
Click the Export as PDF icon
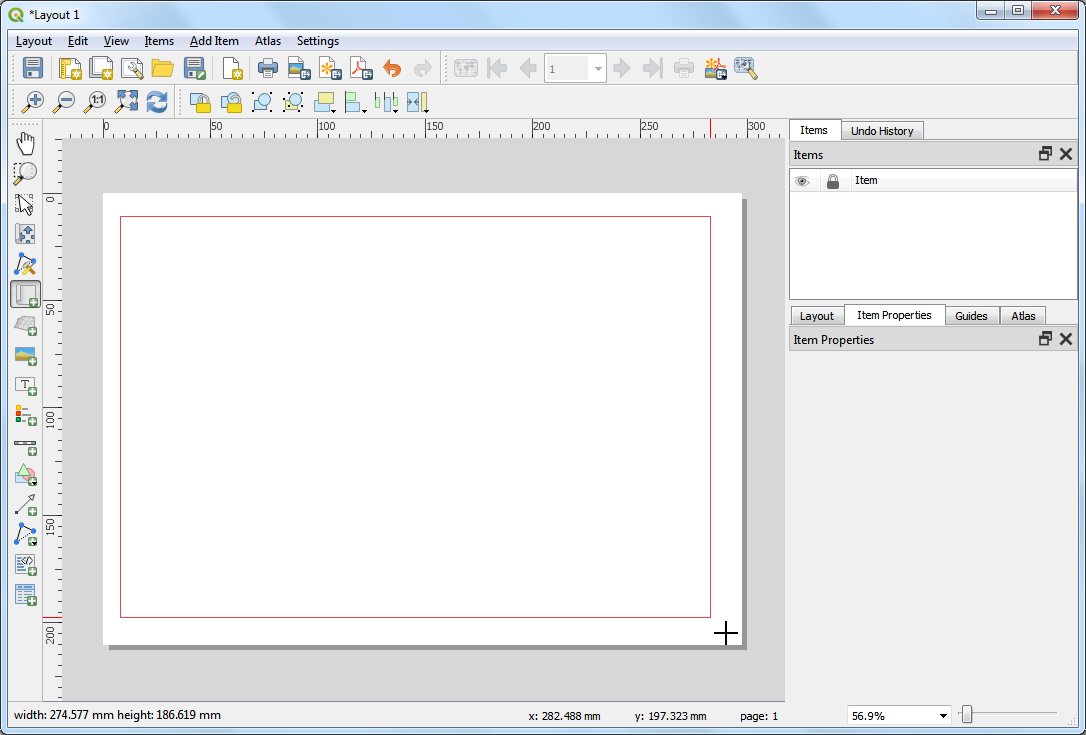tap(360, 68)
